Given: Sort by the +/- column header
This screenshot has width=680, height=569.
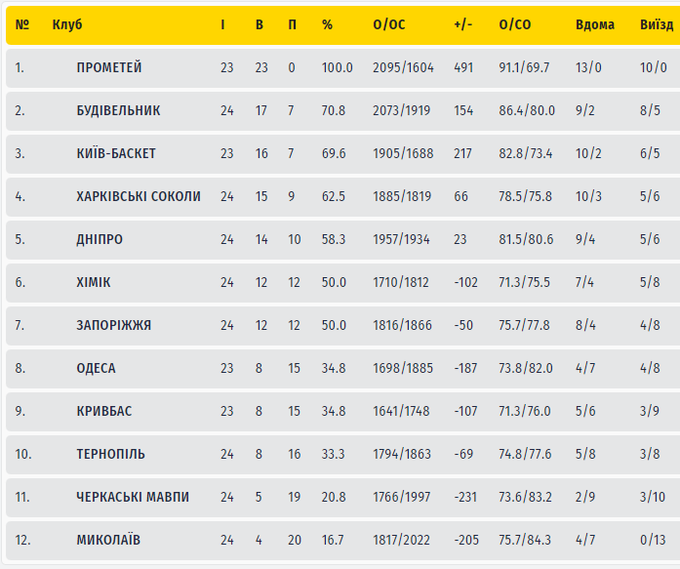Looking at the screenshot, I should tap(462, 25).
